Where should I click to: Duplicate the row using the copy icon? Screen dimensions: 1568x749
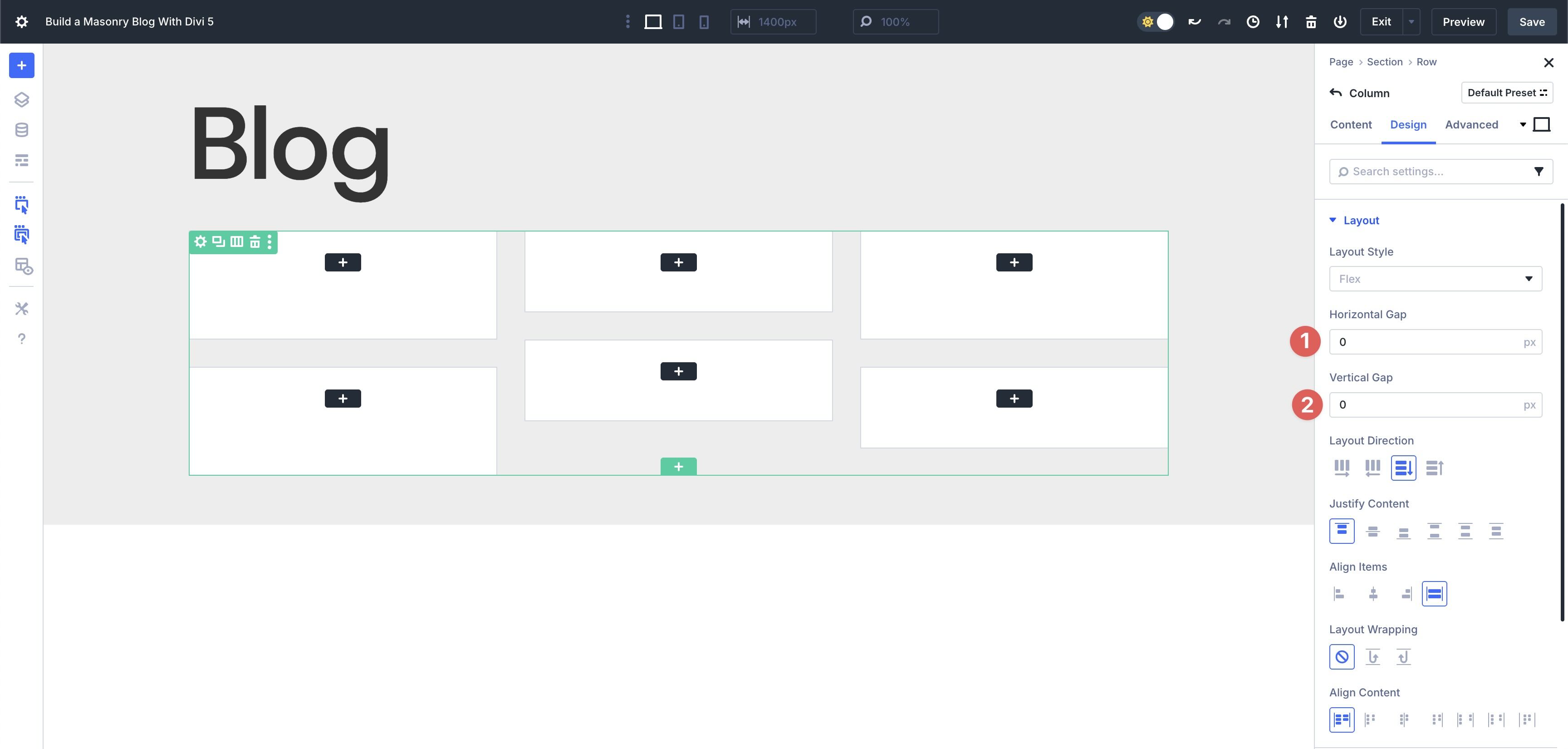tap(218, 242)
